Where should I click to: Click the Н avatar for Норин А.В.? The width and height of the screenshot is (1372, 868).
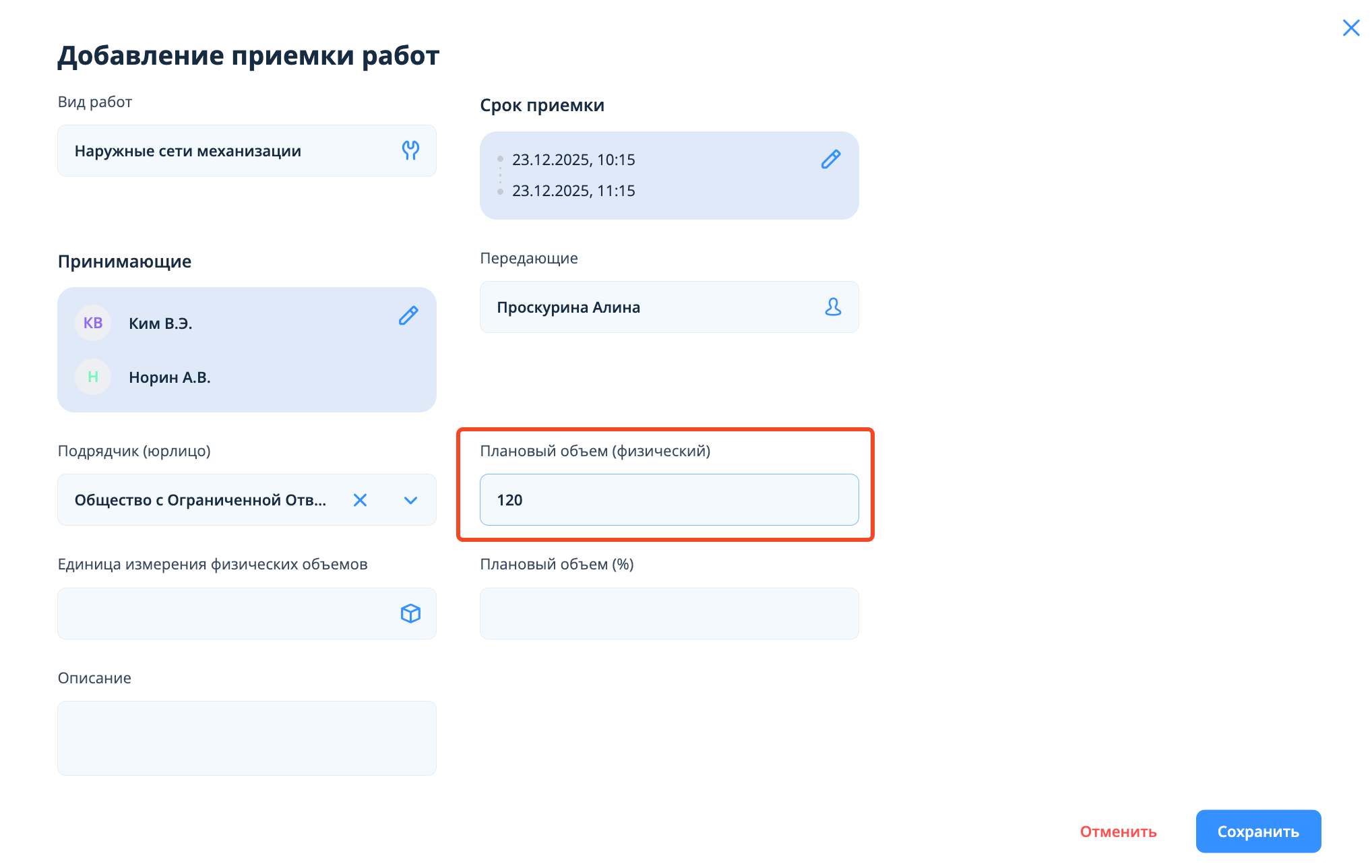tap(93, 377)
